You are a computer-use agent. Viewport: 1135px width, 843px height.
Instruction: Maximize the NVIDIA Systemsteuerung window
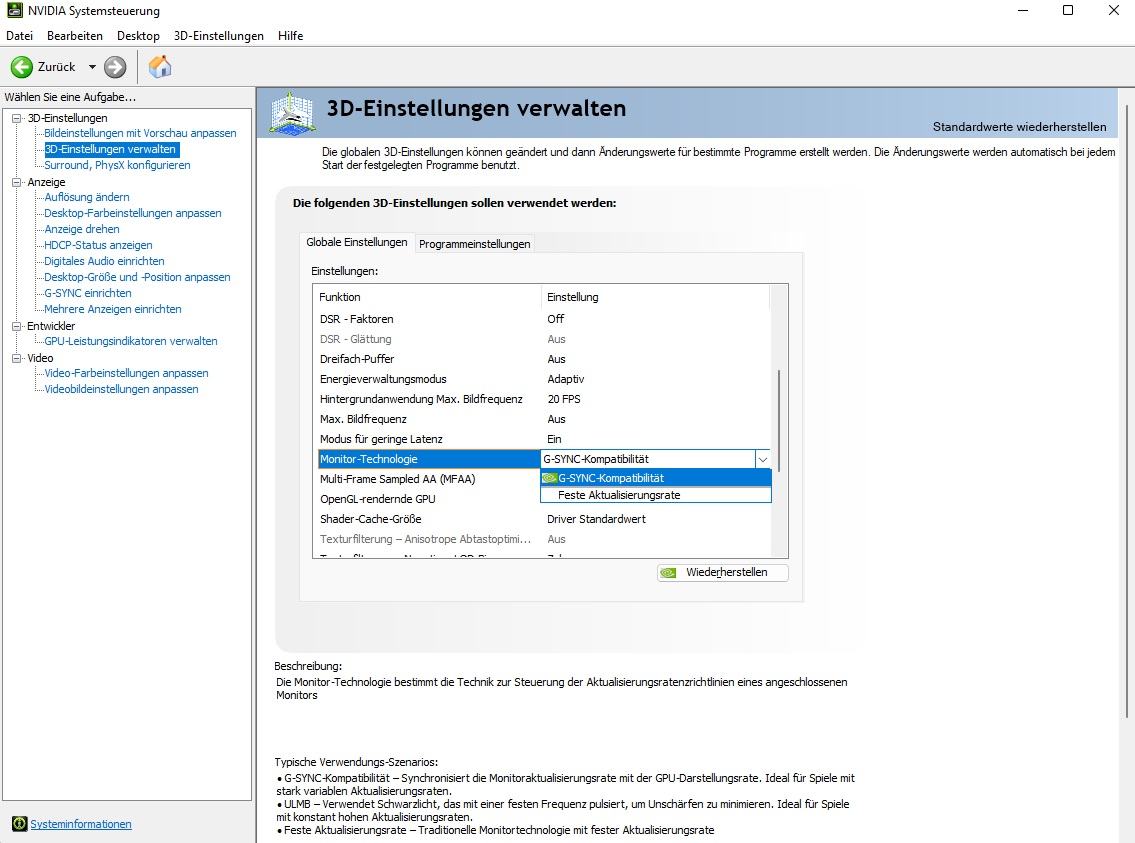tap(1068, 10)
